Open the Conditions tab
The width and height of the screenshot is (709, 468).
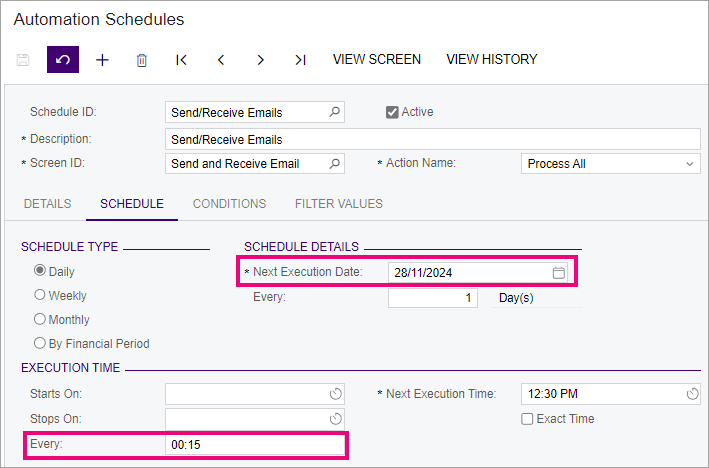coord(229,204)
